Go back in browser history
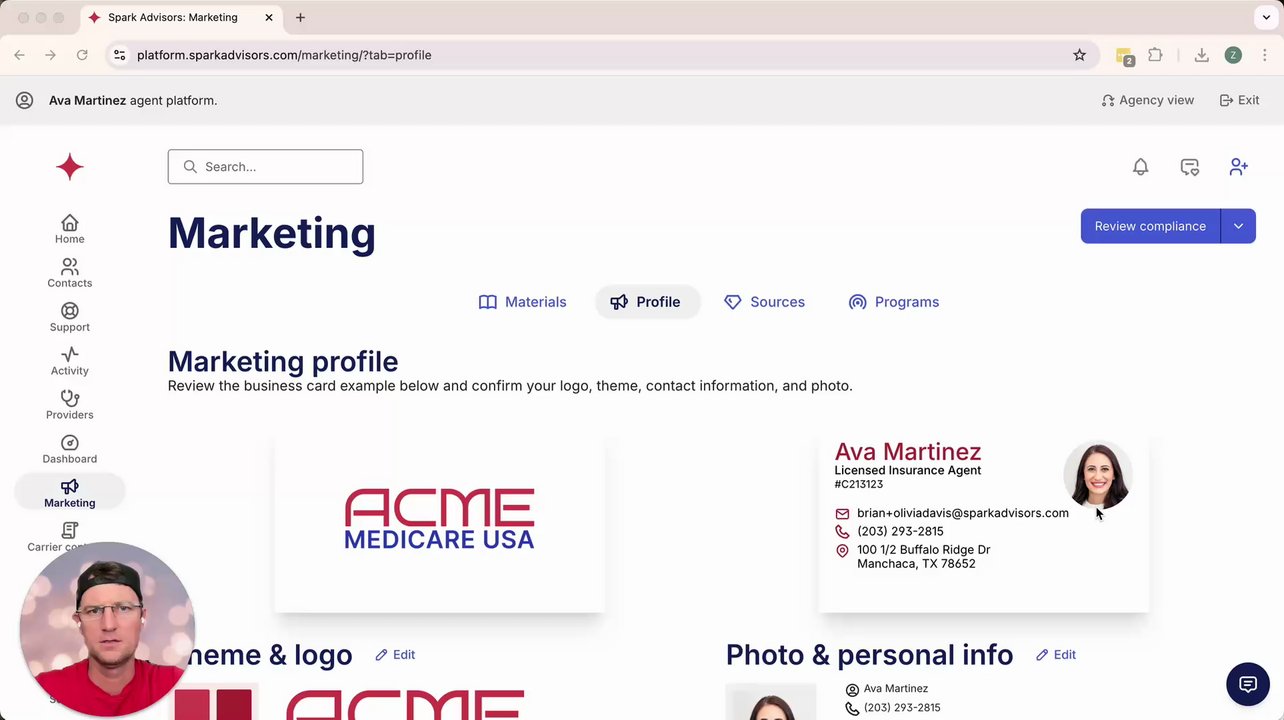Viewport: 1284px width, 720px height. (19, 55)
